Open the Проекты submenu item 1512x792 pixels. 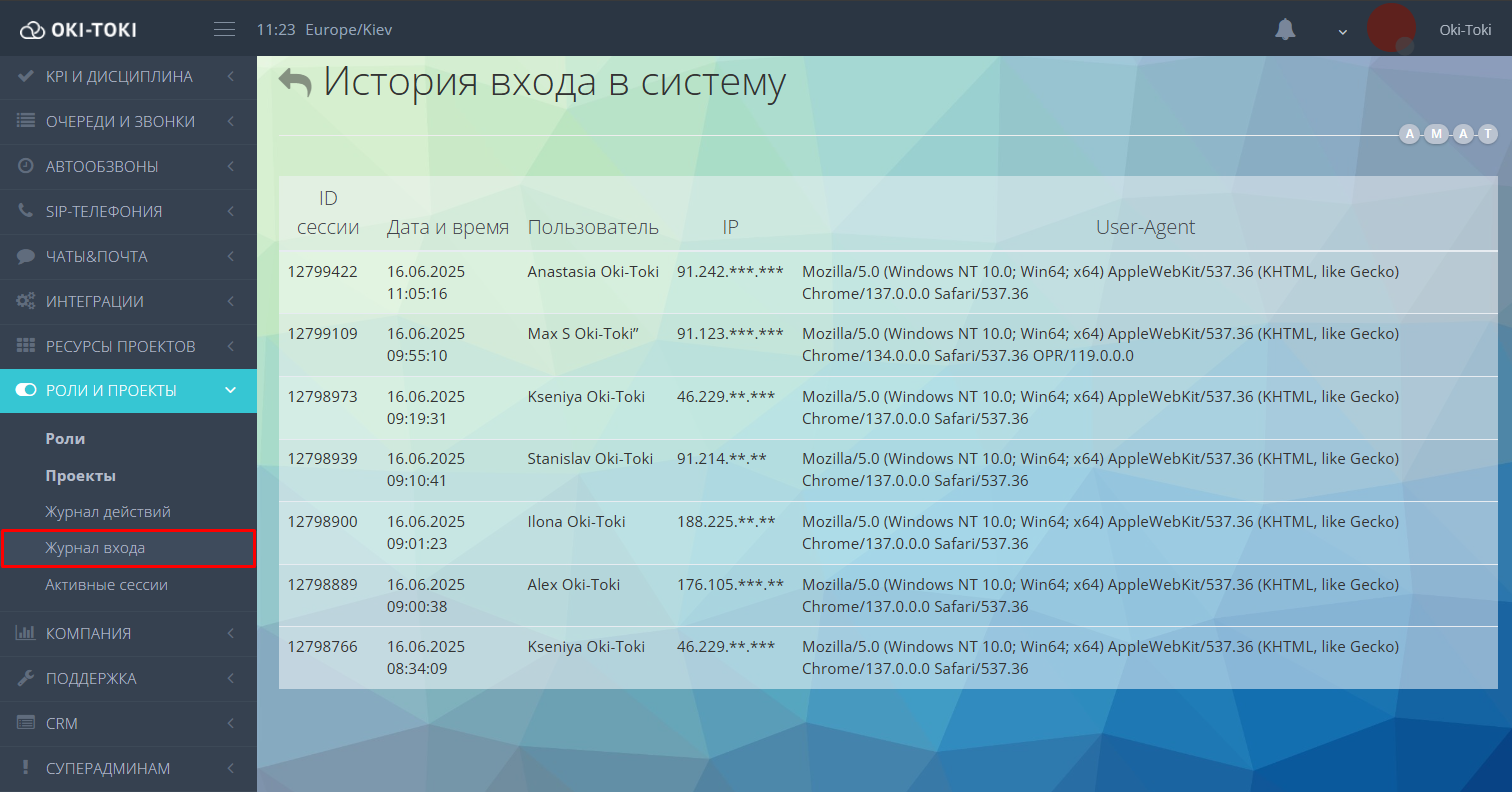[x=80, y=476]
